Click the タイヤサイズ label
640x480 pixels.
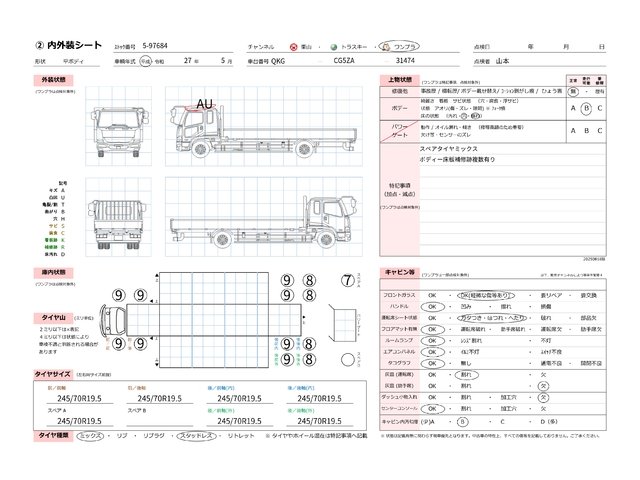click(x=52, y=374)
